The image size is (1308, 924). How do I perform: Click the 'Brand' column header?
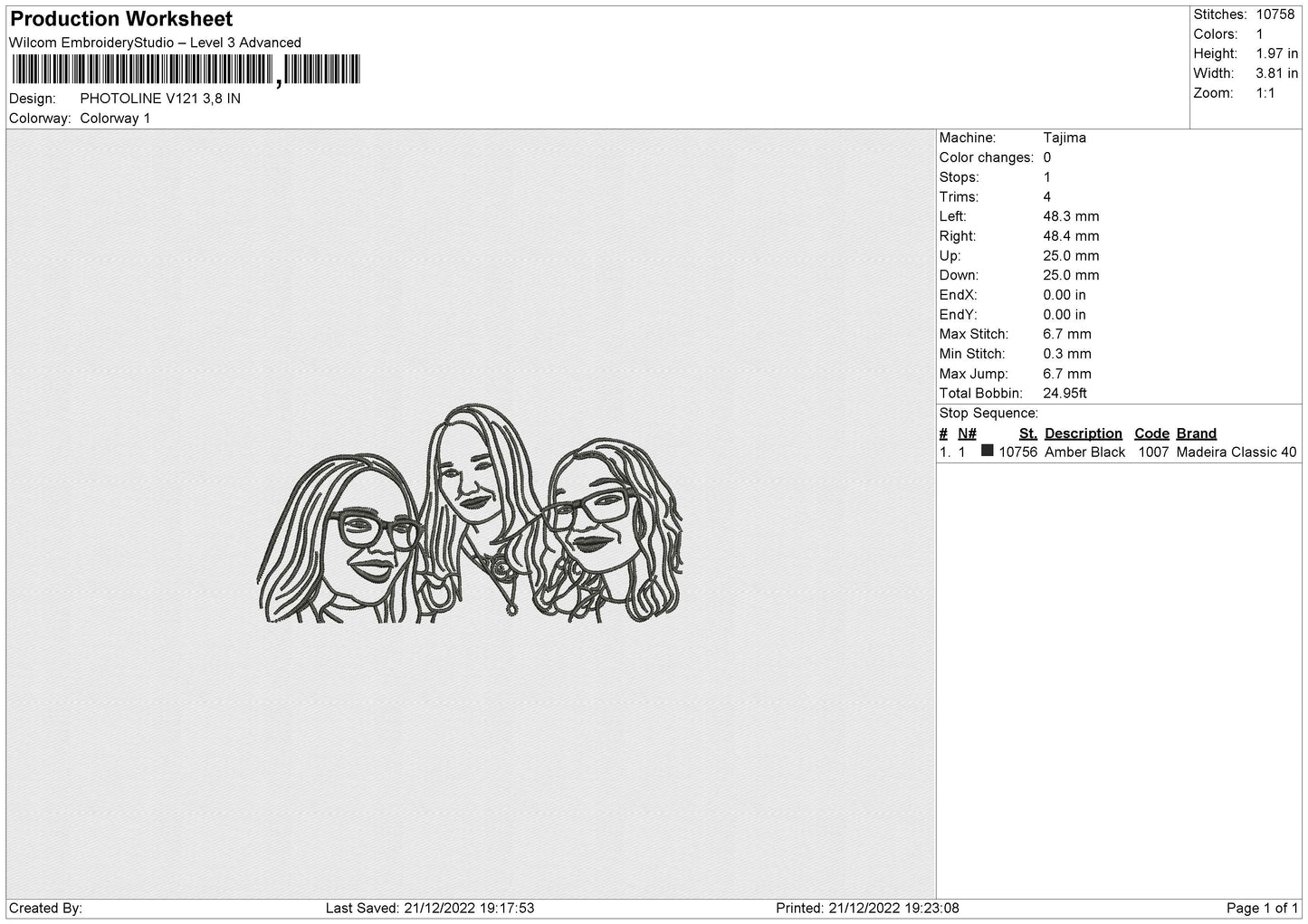pyautogui.click(x=1197, y=434)
